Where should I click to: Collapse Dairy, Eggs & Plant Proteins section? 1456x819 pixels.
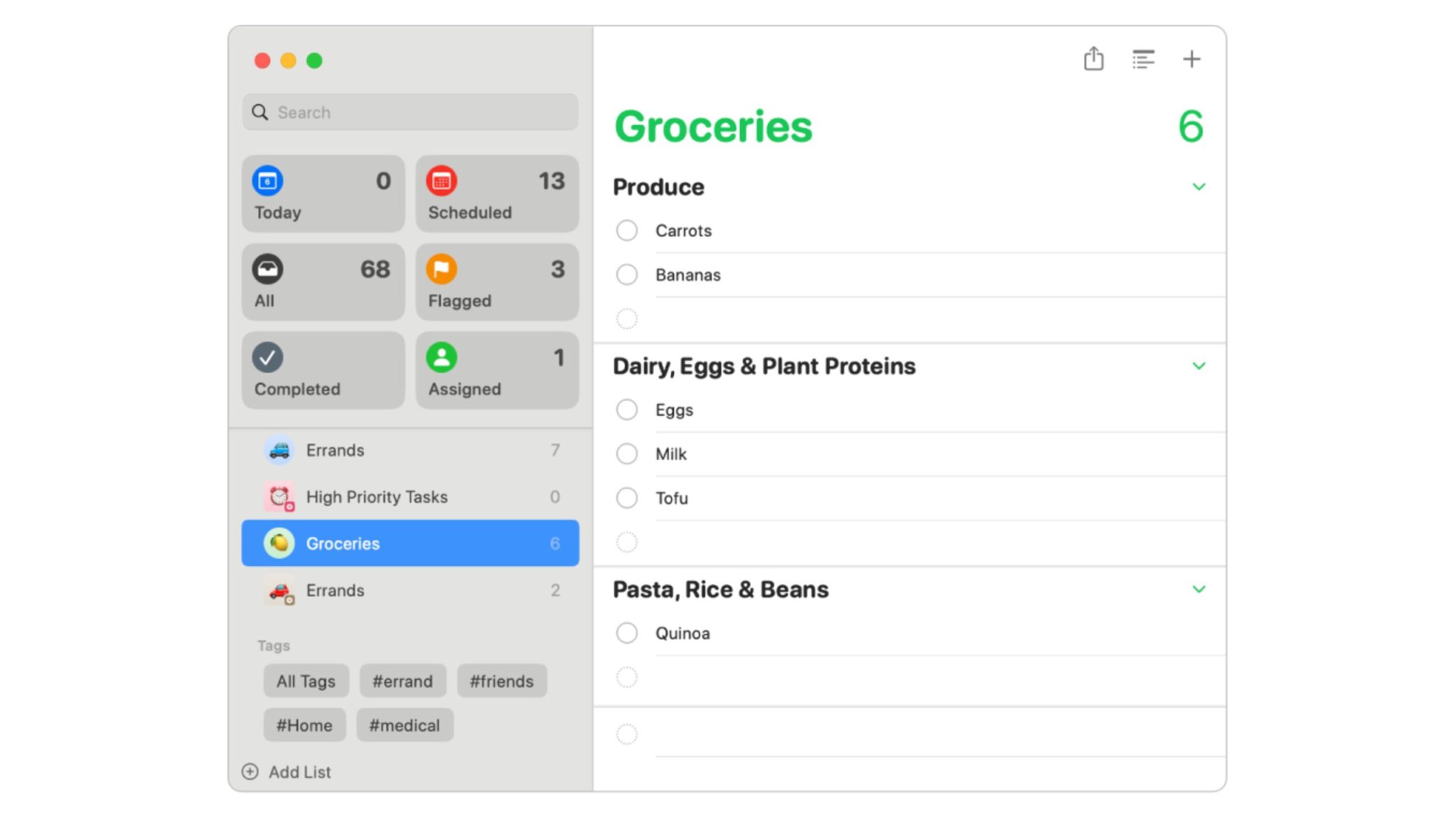[x=1199, y=366]
